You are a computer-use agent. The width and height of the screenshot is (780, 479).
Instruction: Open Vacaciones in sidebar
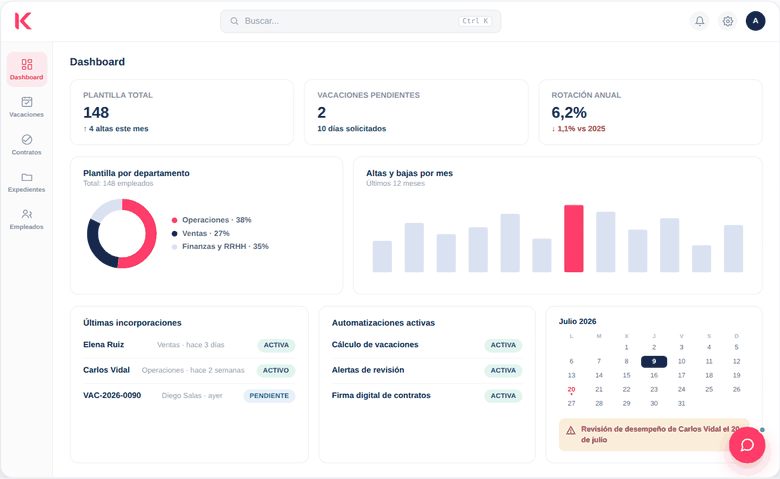click(x=27, y=107)
